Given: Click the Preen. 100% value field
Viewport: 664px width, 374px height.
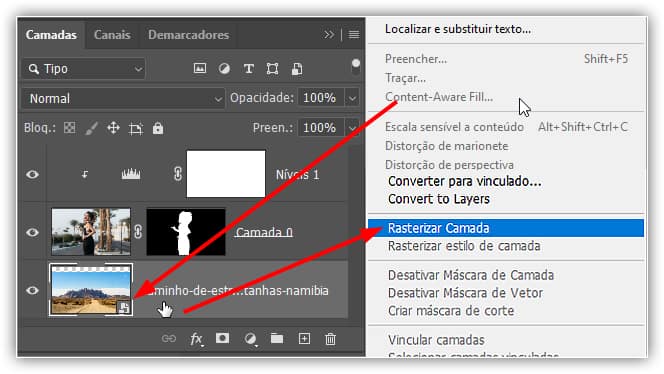Looking at the screenshot, I should (321, 128).
